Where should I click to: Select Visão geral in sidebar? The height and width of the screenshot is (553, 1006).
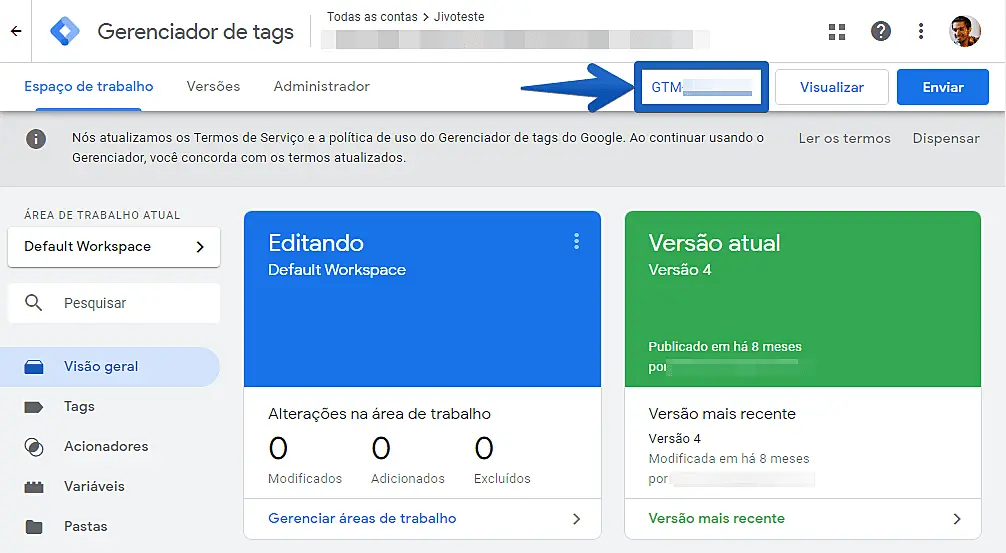[x=110, y=367]
